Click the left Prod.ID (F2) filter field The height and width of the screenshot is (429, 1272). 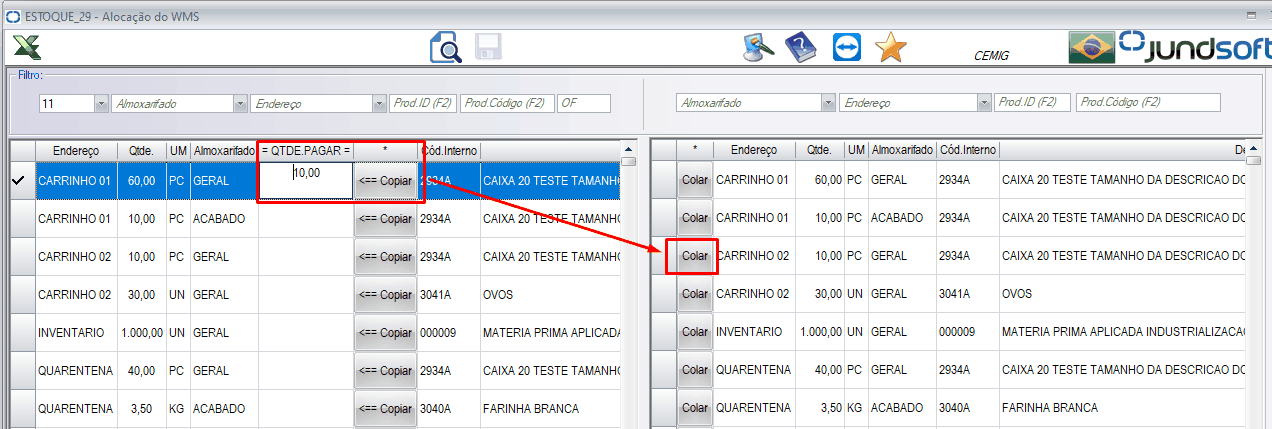422,103
